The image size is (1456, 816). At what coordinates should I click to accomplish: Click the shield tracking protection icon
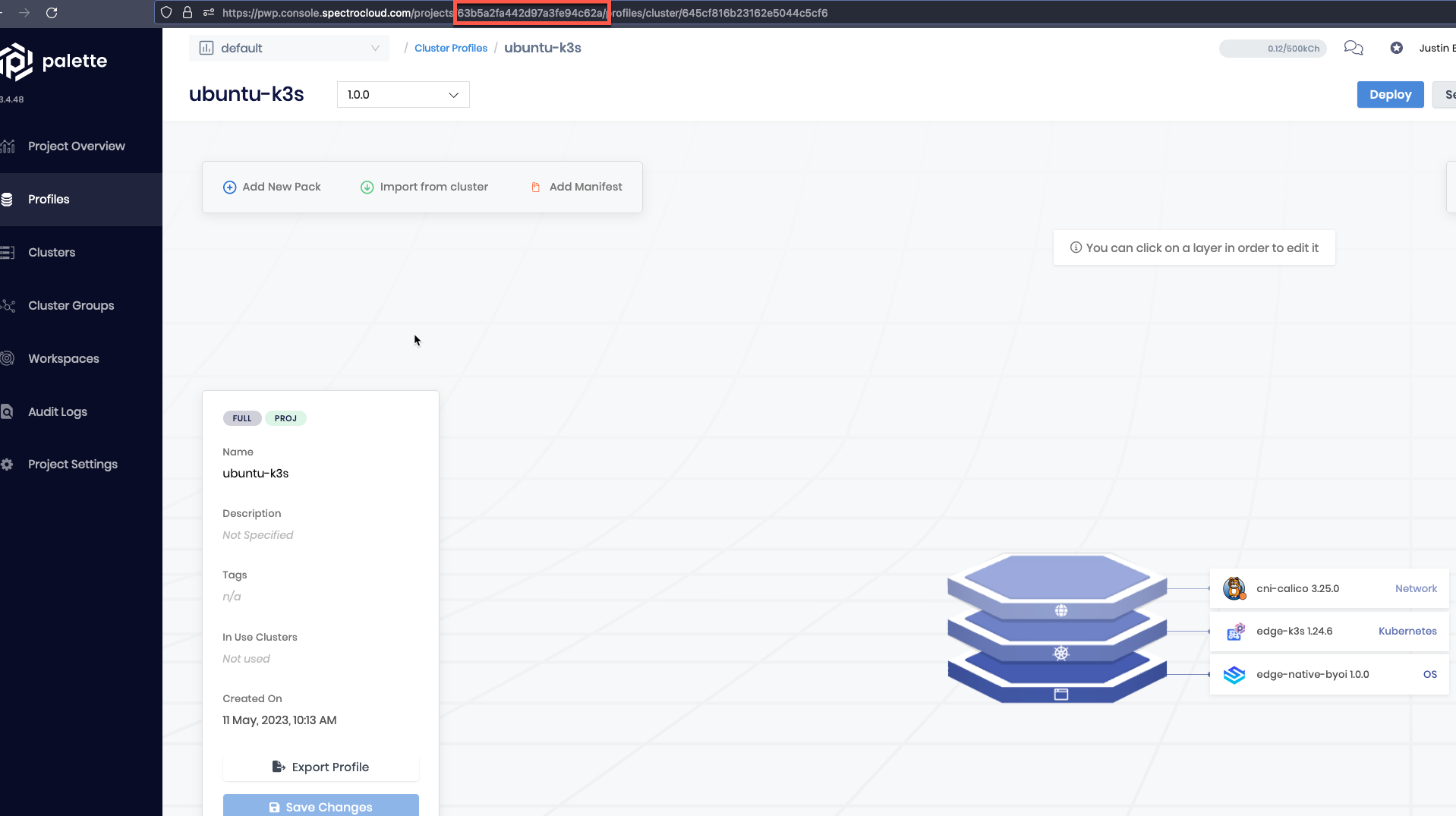(166, 12)
